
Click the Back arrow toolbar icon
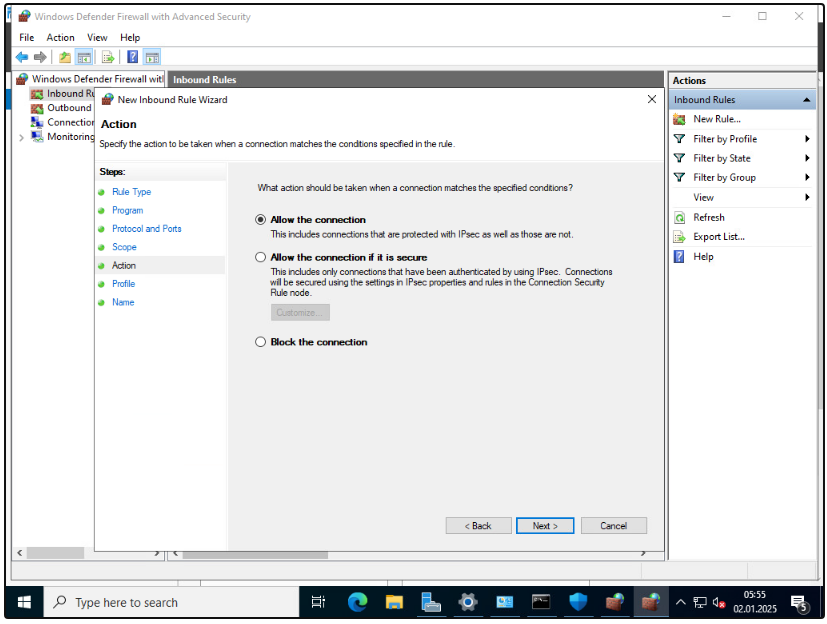tap(22, 57)
